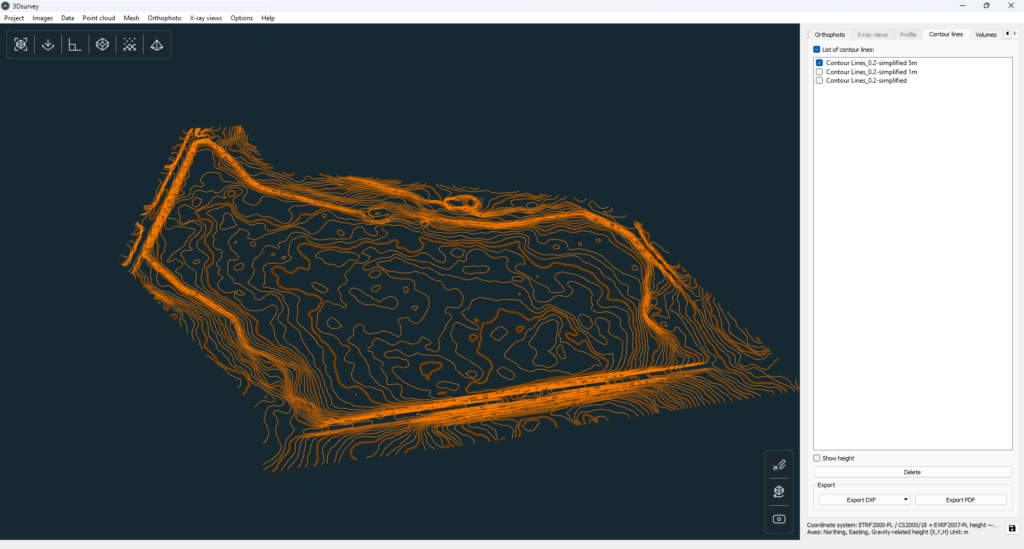Click the top-down view arrow icon
The image size is (1024, 549).
pos(48,44)
